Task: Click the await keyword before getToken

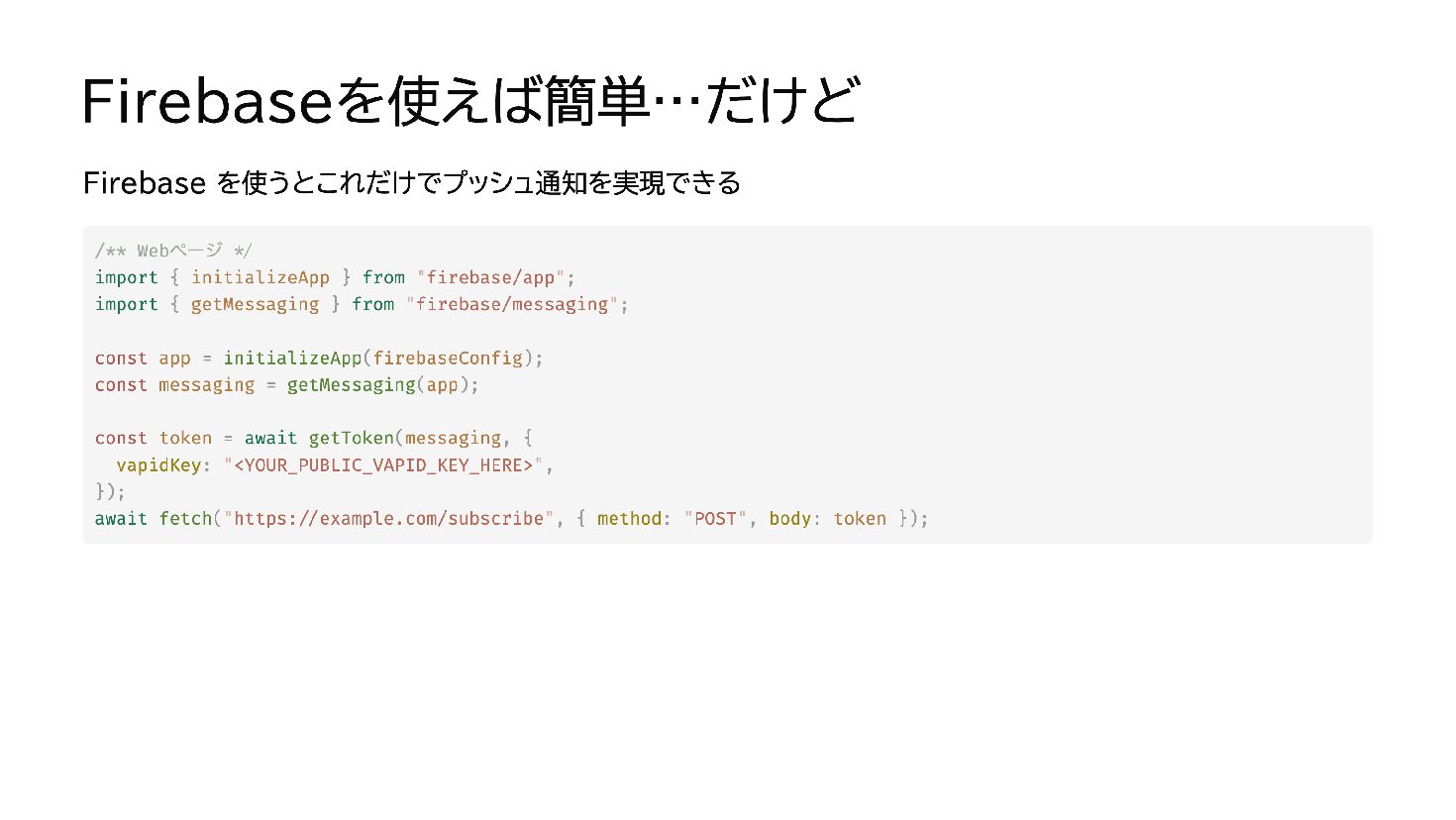Action: click(x=271, y=438)
